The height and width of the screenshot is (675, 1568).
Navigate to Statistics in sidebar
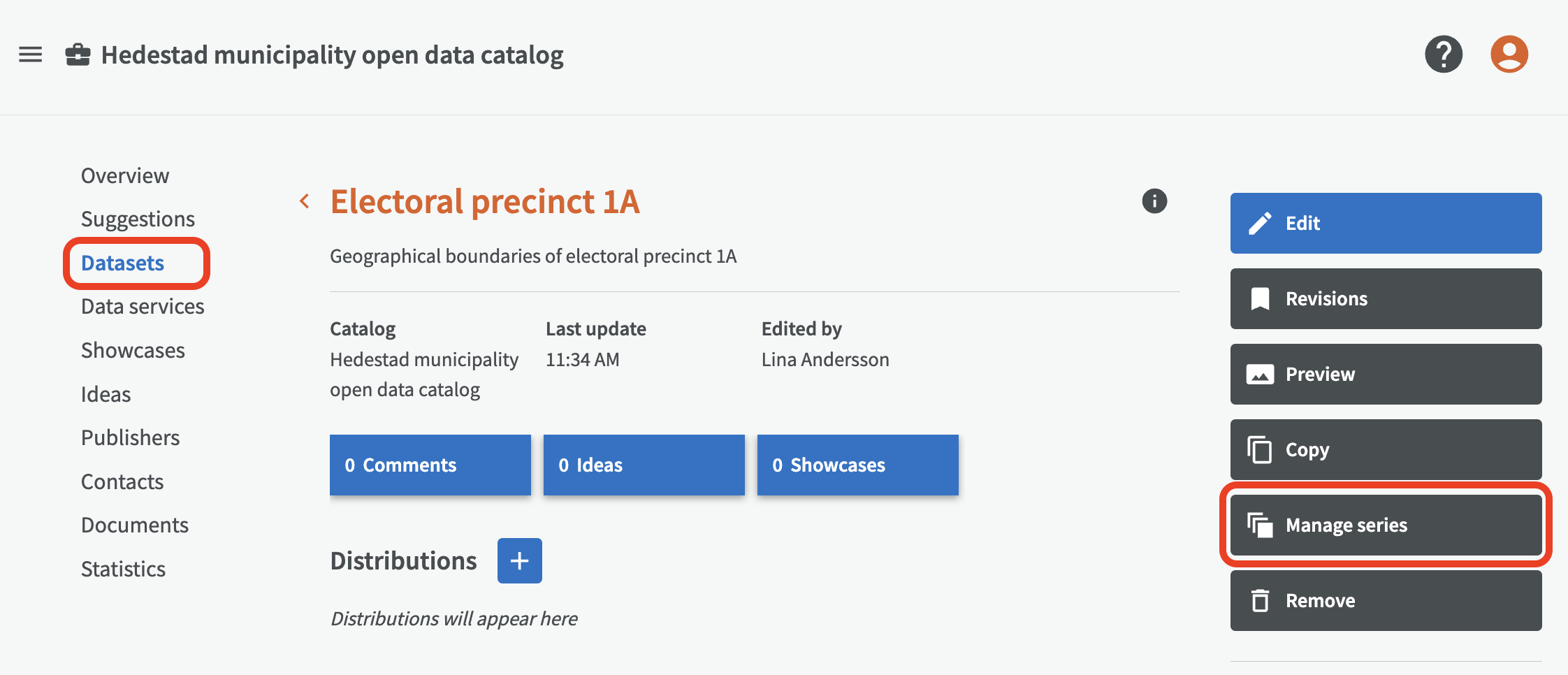tap(123, 569)
